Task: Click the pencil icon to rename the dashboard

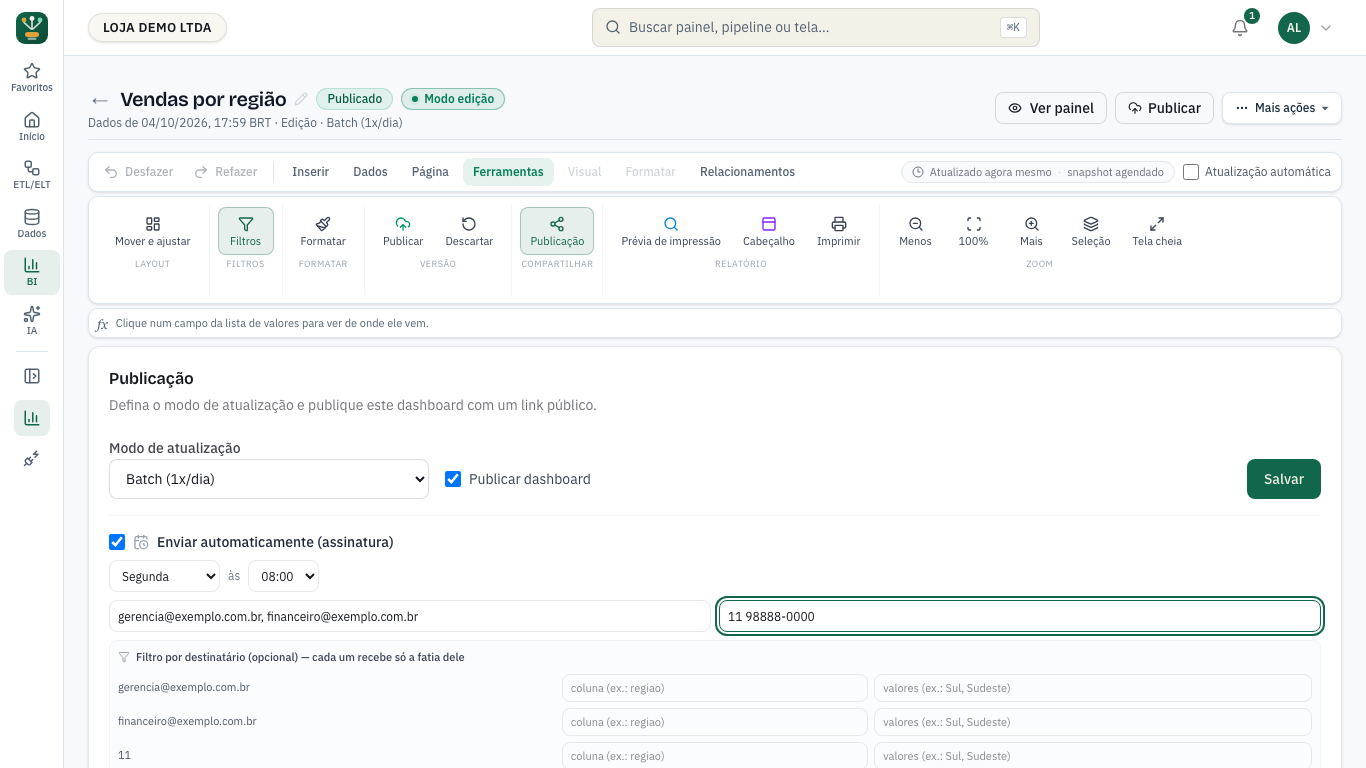Action: click(301, 99)
